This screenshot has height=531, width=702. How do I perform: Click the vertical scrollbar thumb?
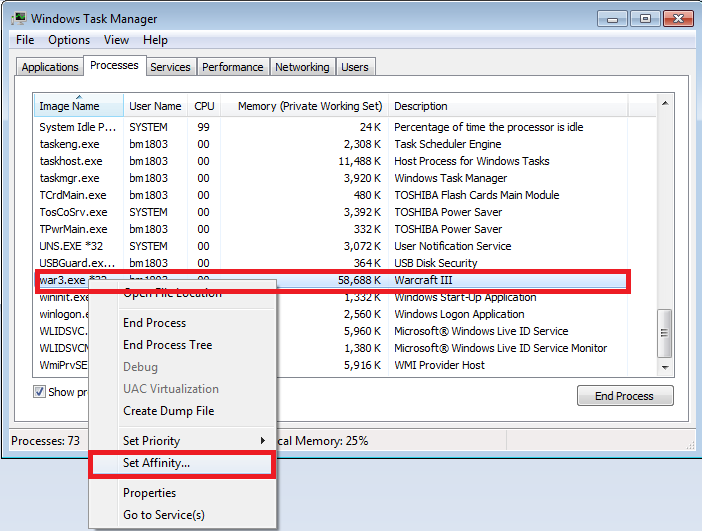[664, 333]
